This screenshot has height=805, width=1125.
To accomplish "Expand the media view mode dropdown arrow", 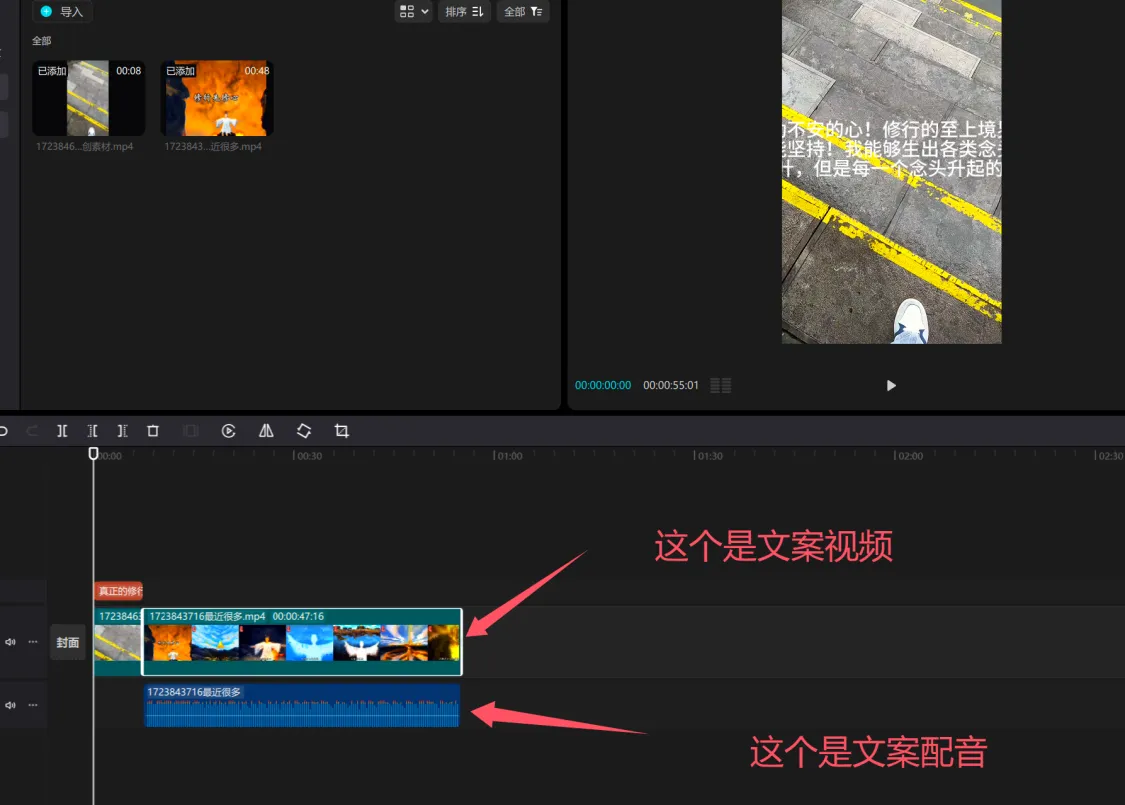I will coord(424,11).
